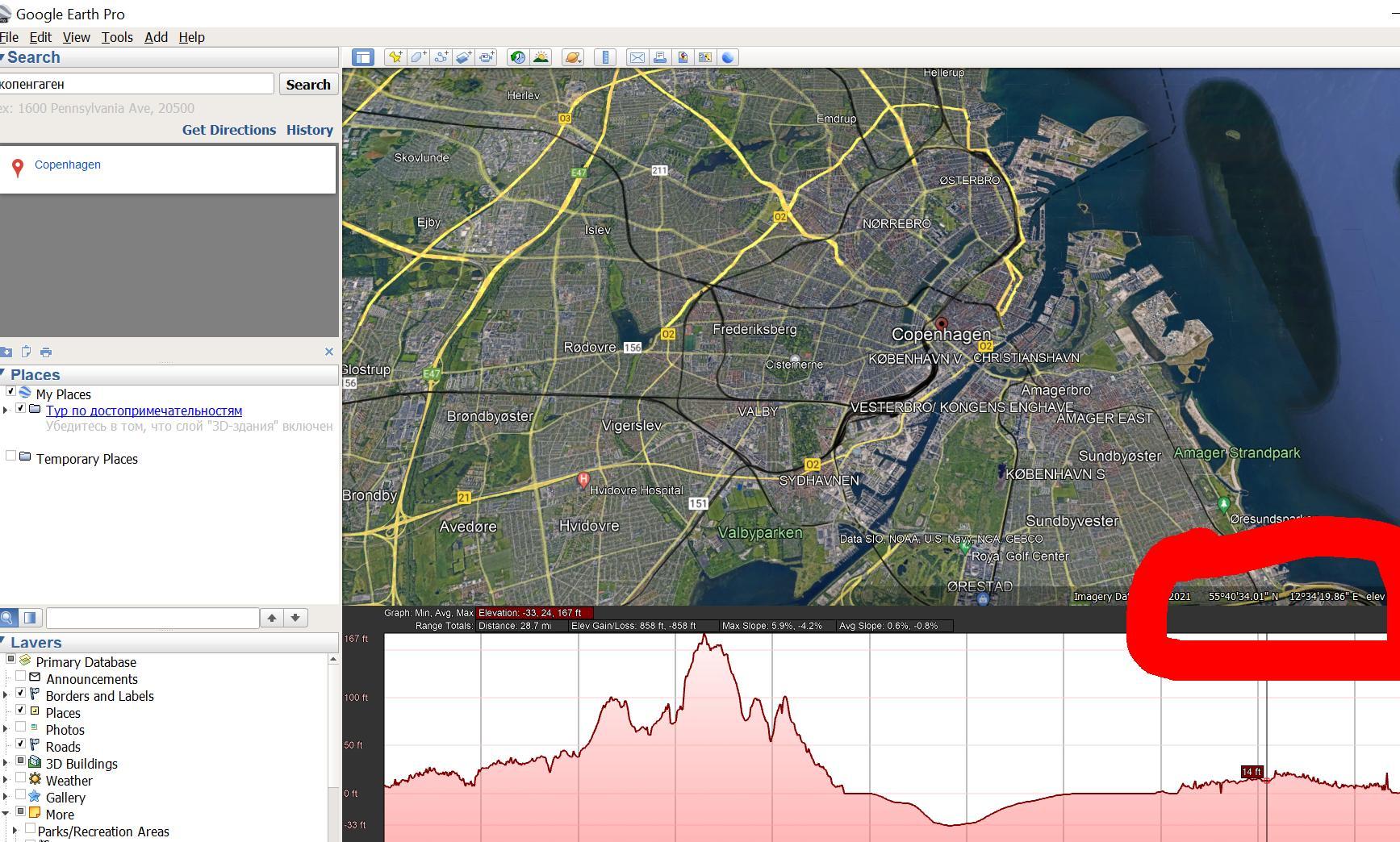Toggle sunlight across the landscape

tap(541, 57)
